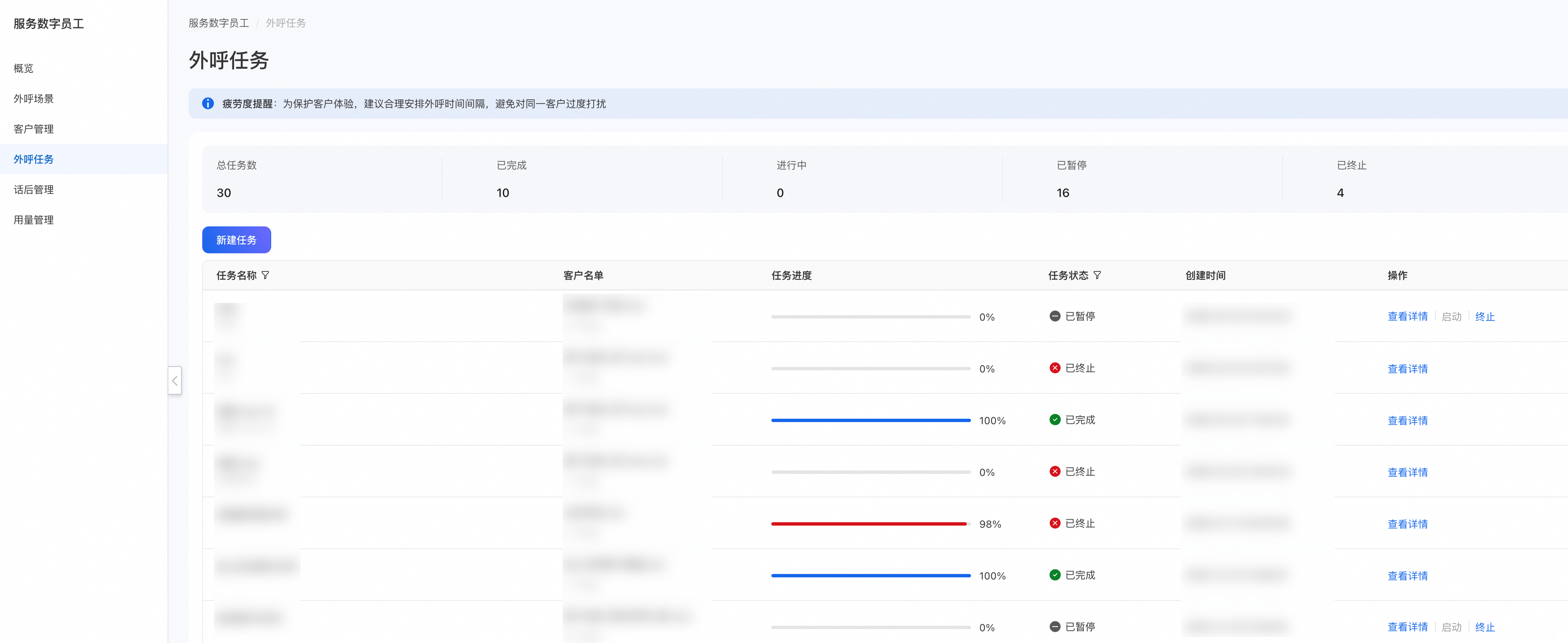Open 用量管理 in the sidebar
This screenshot has width=1568, height=643.
(34, 220)
